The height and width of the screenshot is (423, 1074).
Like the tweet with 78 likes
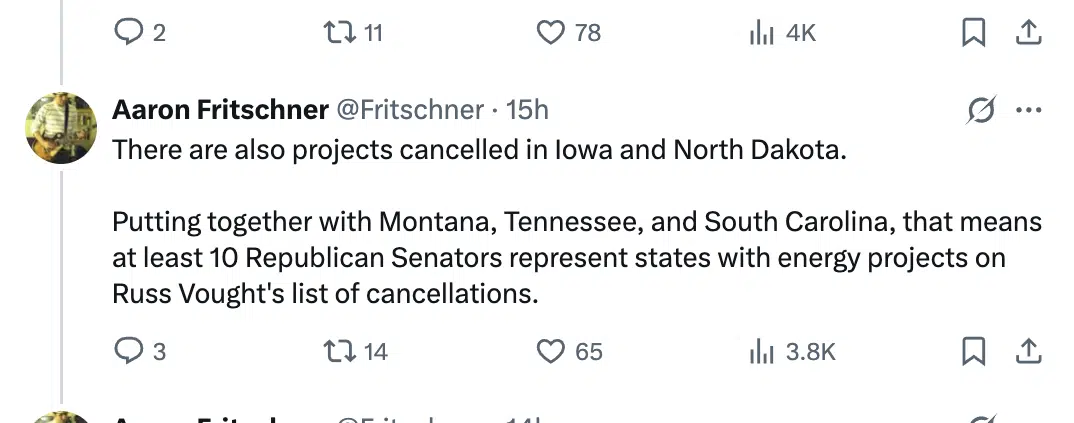[x=551, y=33]
